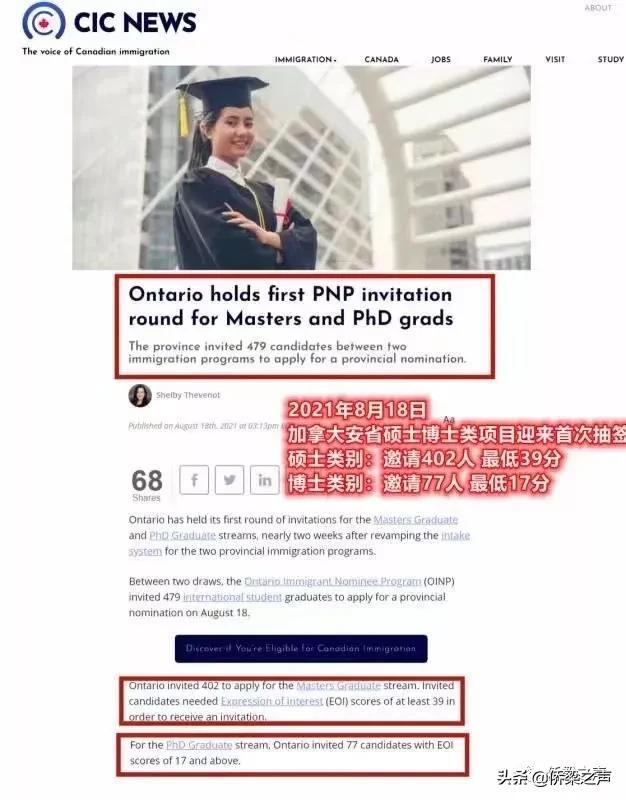Click the Shelby Thevenot author name
Viewport: 626px width, 800px height.
click(188, 395)
